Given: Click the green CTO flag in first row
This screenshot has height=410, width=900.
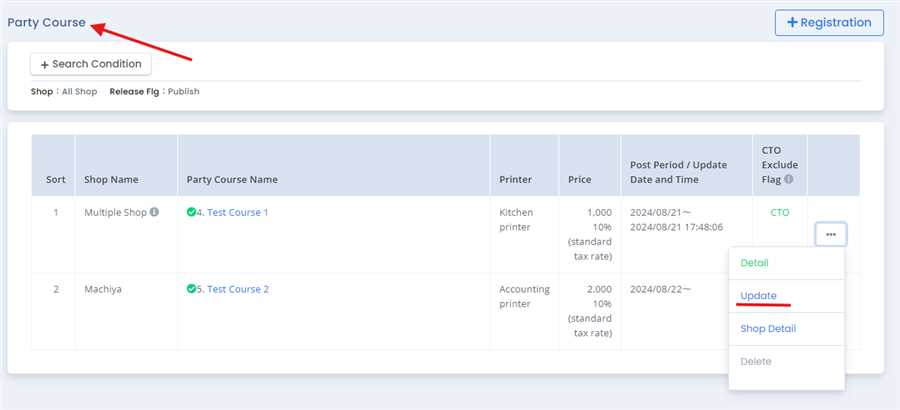Looking at the screenshot, I should [779, 212].
